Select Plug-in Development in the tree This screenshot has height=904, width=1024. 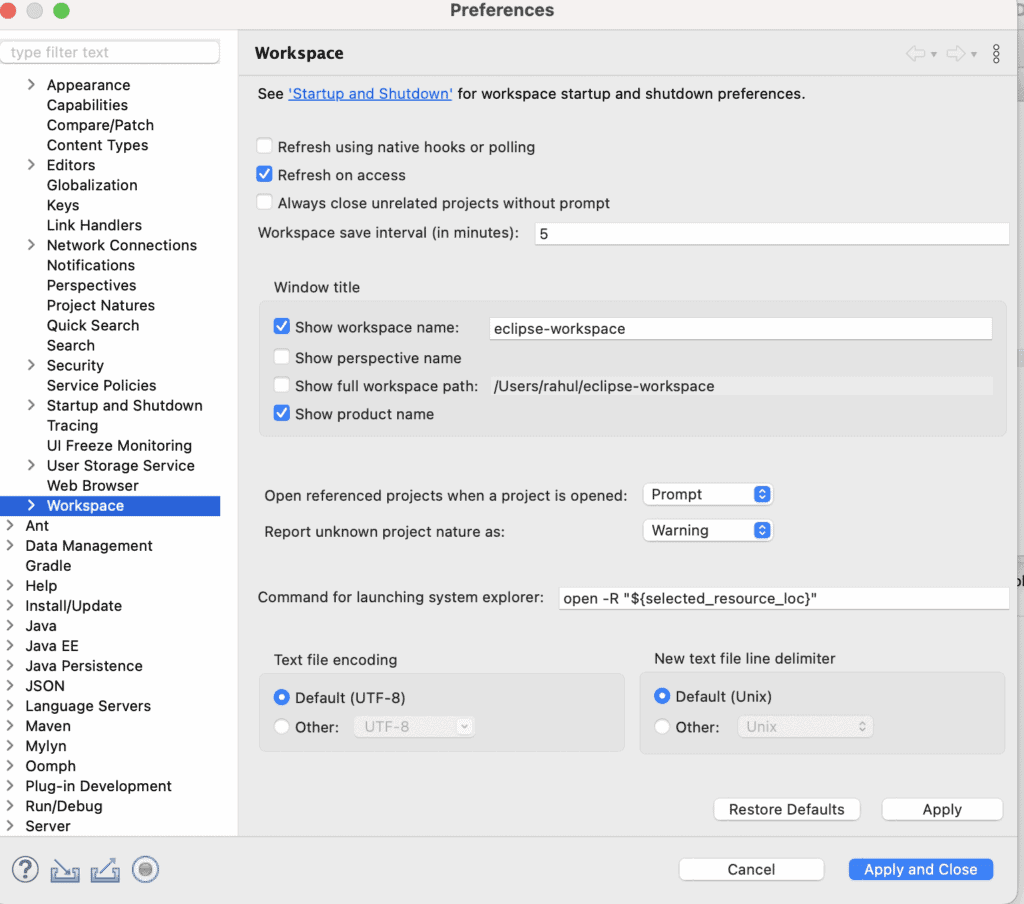[99, 786]
